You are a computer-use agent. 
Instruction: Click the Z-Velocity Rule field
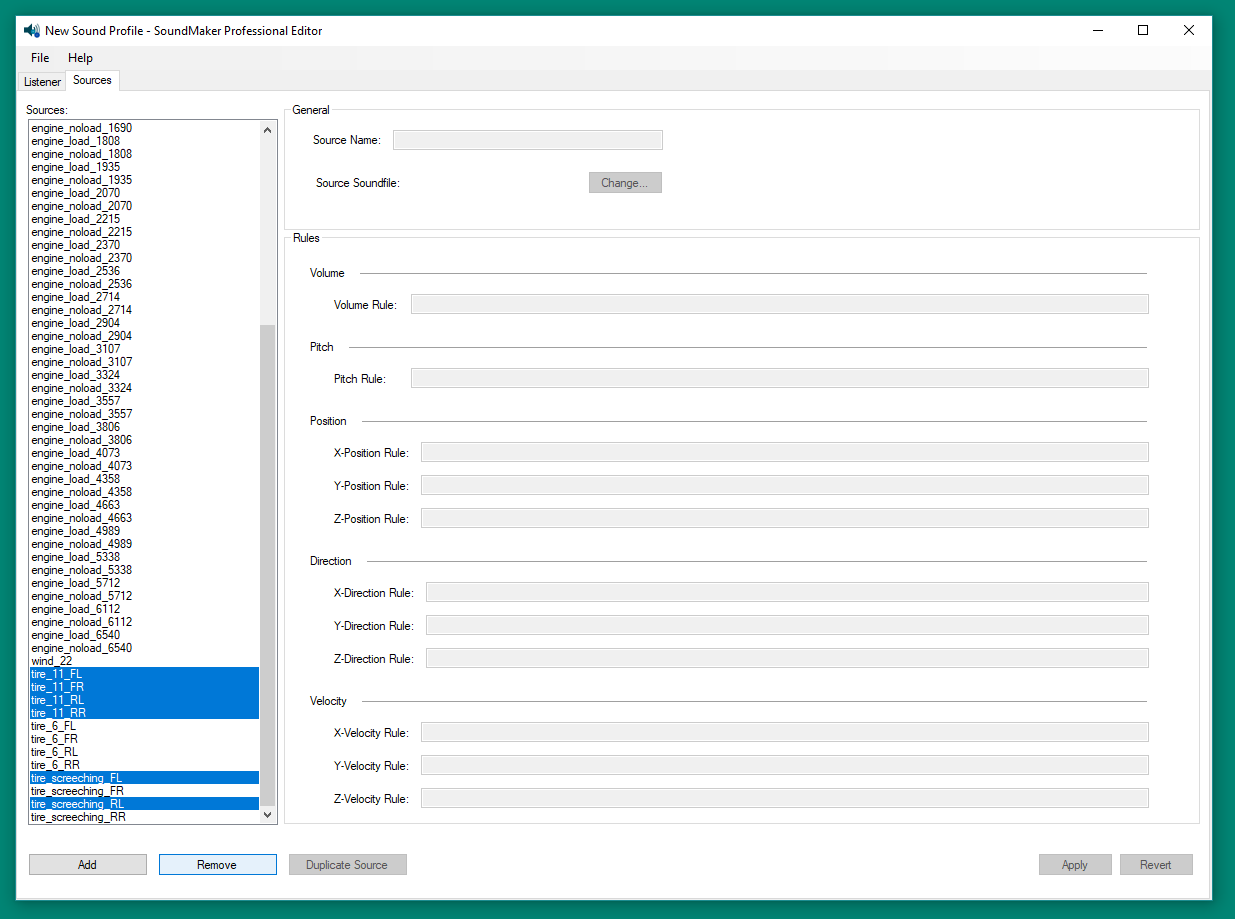[x=785, y=798]
